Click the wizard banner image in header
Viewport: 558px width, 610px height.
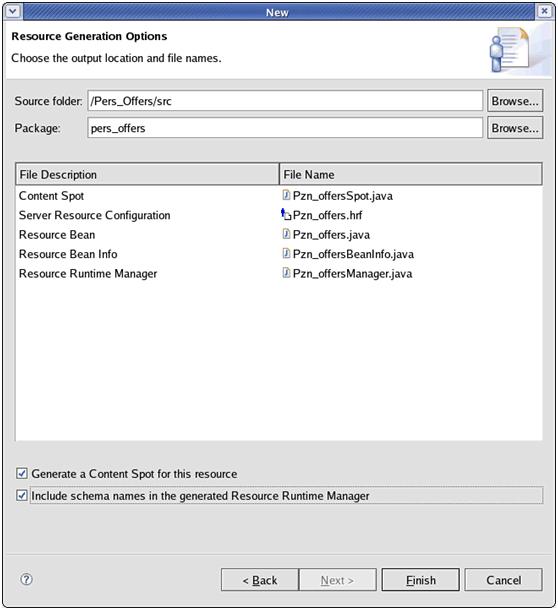(519, 50)
